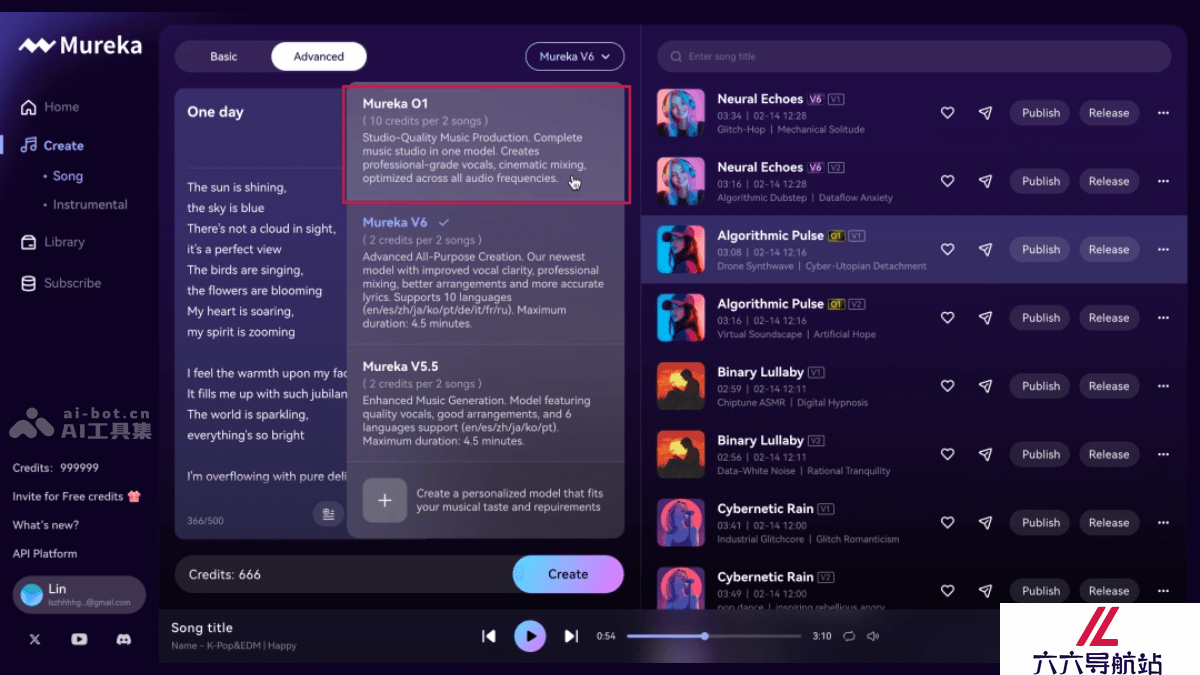Open more options for Neural Echoes V1

tap(1163, 113)
